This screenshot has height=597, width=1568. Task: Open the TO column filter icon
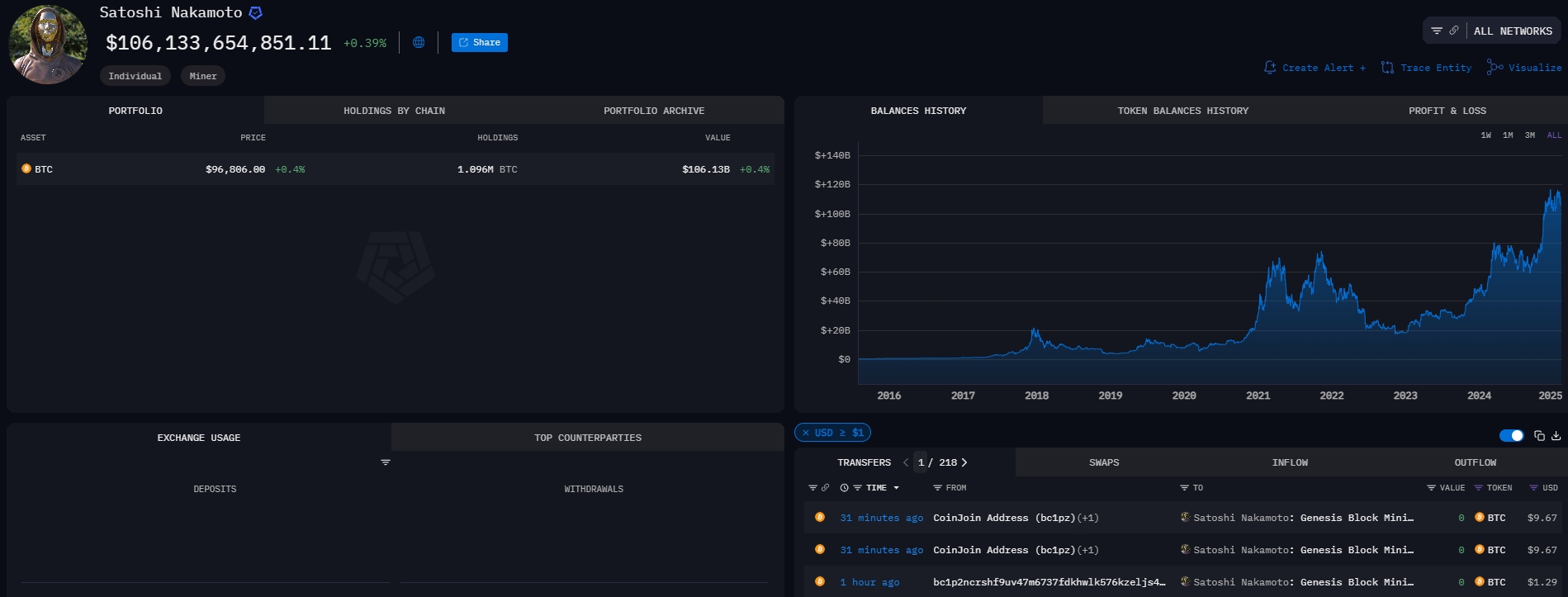1184,488
